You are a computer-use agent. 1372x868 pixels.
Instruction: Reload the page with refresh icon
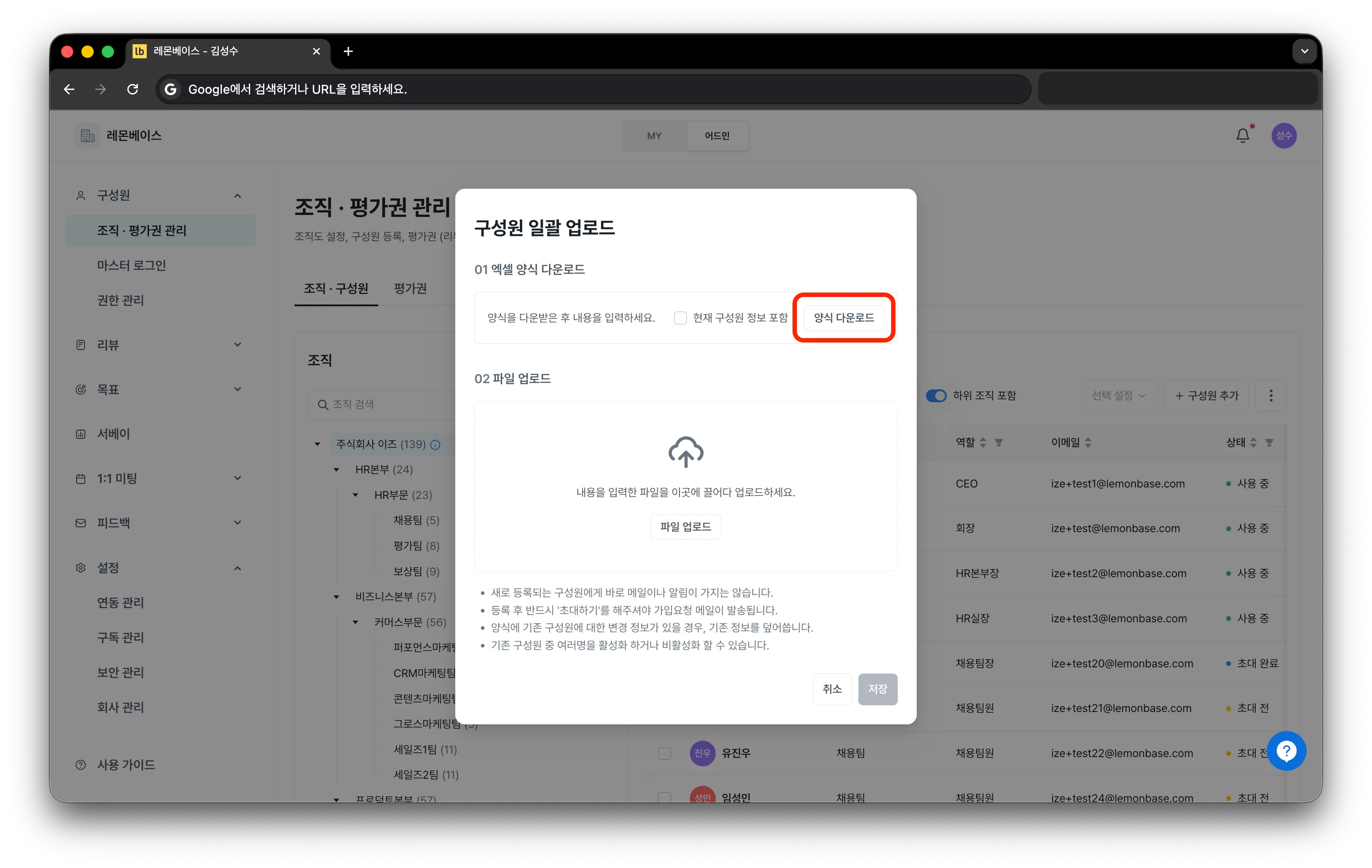133,89
